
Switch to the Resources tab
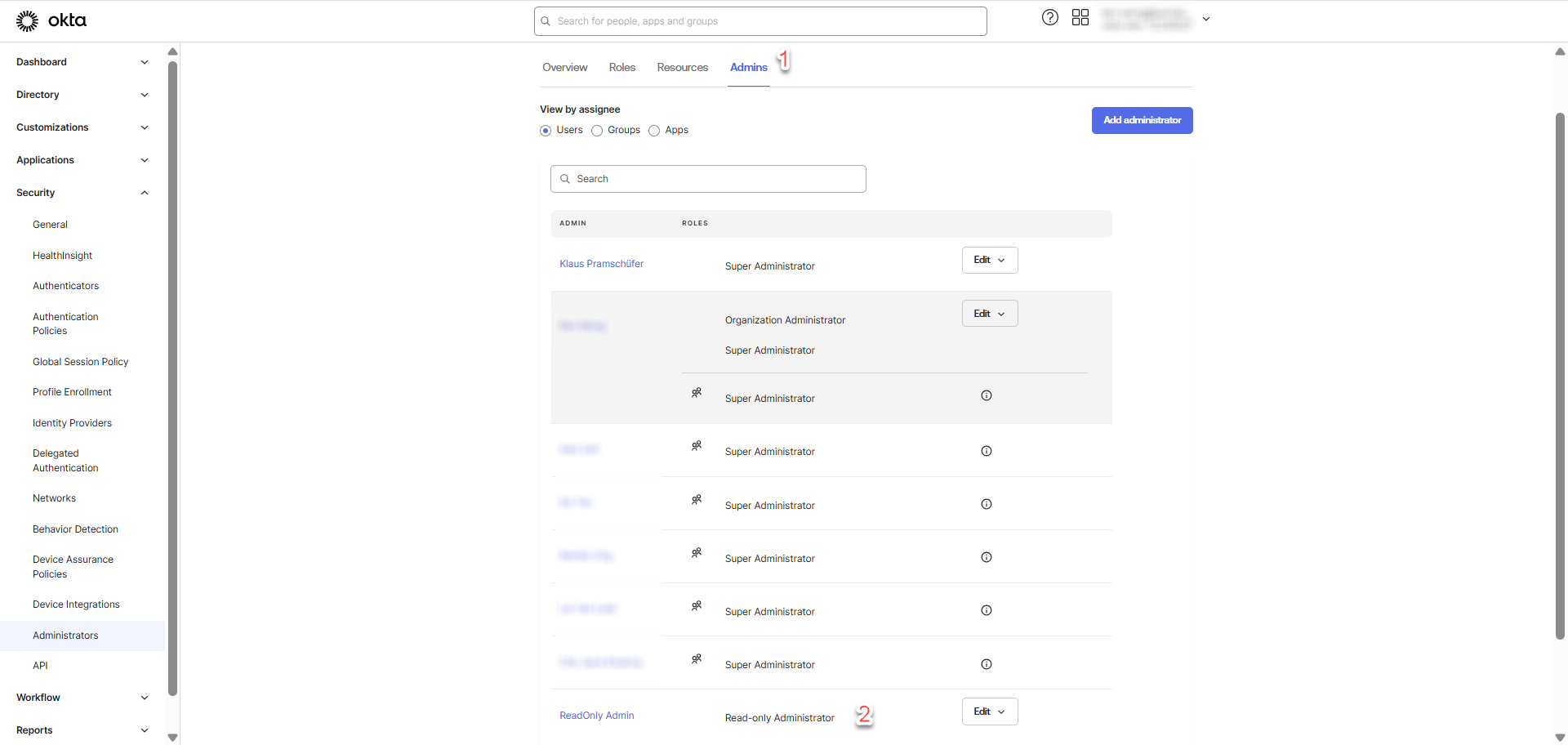(682, 68)
